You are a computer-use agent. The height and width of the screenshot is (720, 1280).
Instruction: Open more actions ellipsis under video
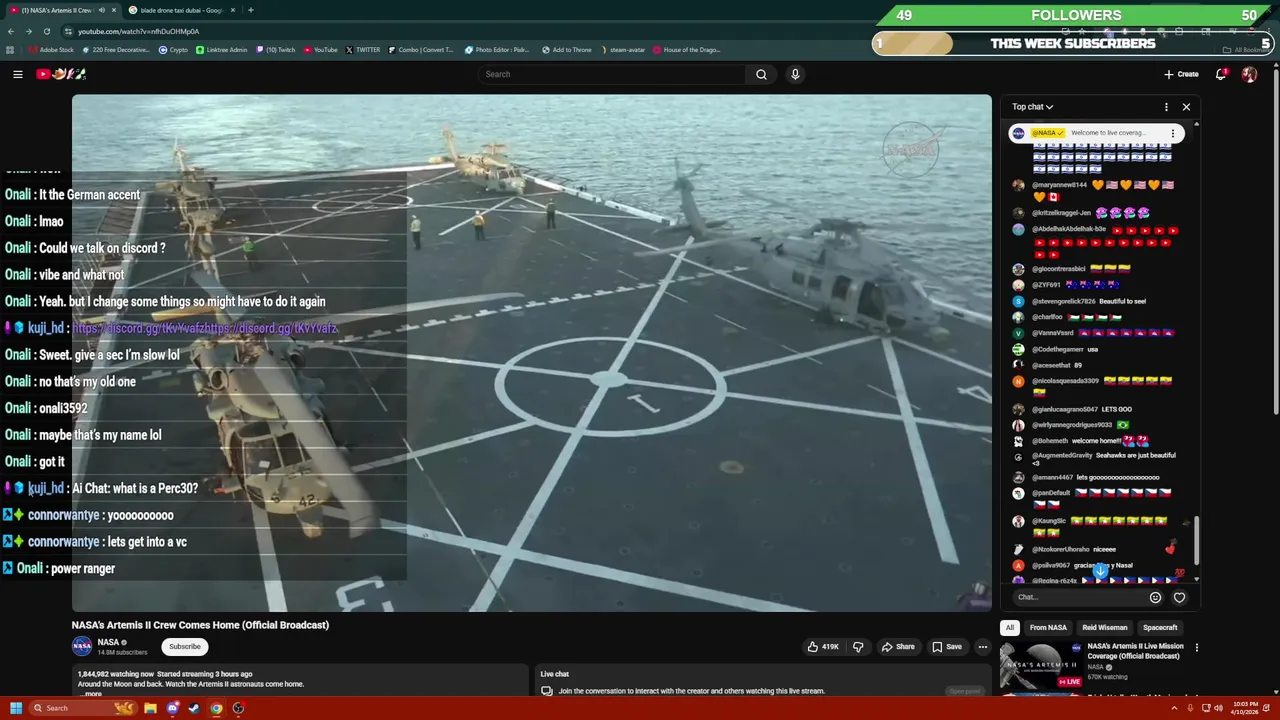click(x=982, y=647)
